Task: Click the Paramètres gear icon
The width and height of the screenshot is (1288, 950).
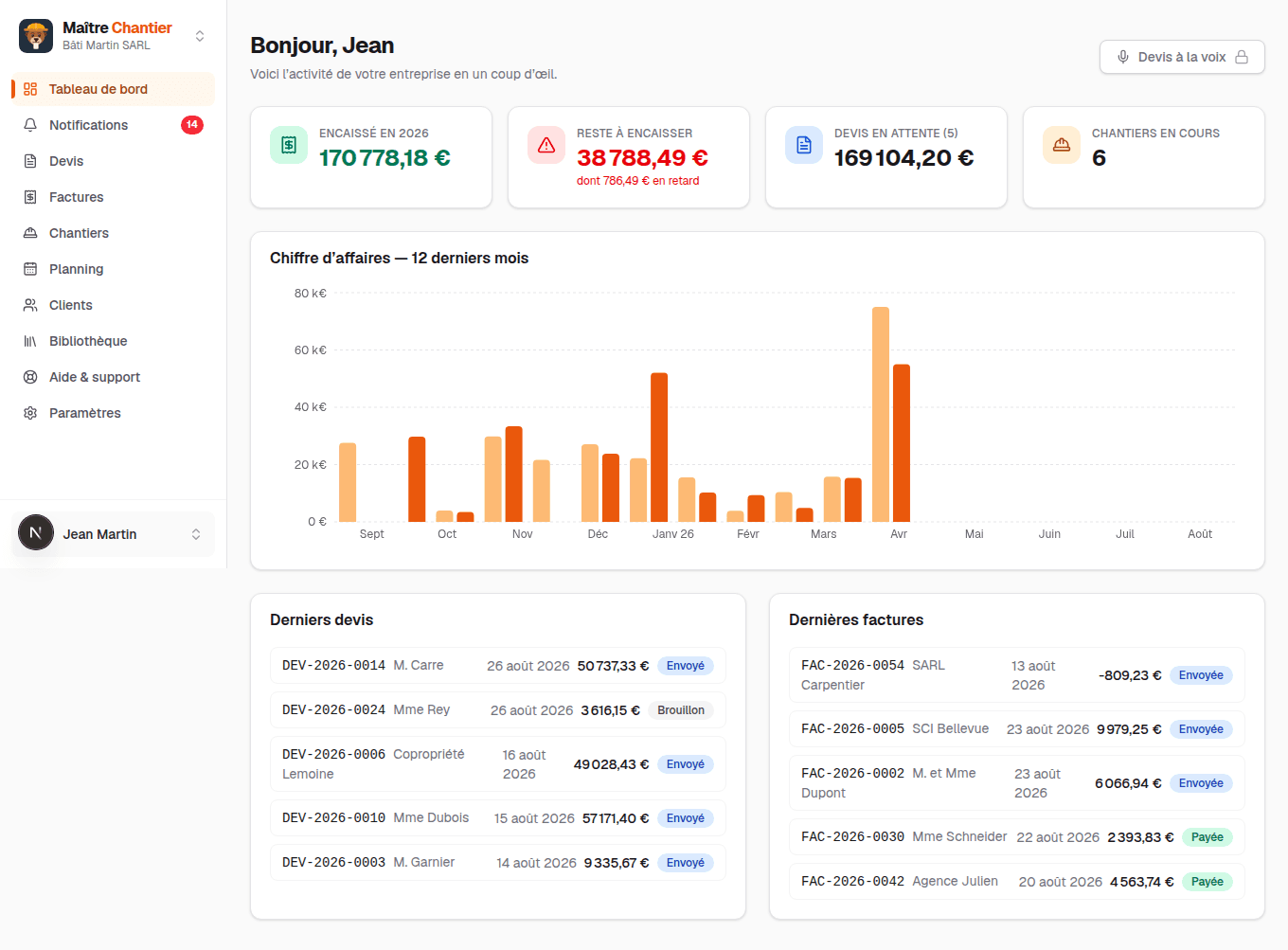Action: point(30,413)
